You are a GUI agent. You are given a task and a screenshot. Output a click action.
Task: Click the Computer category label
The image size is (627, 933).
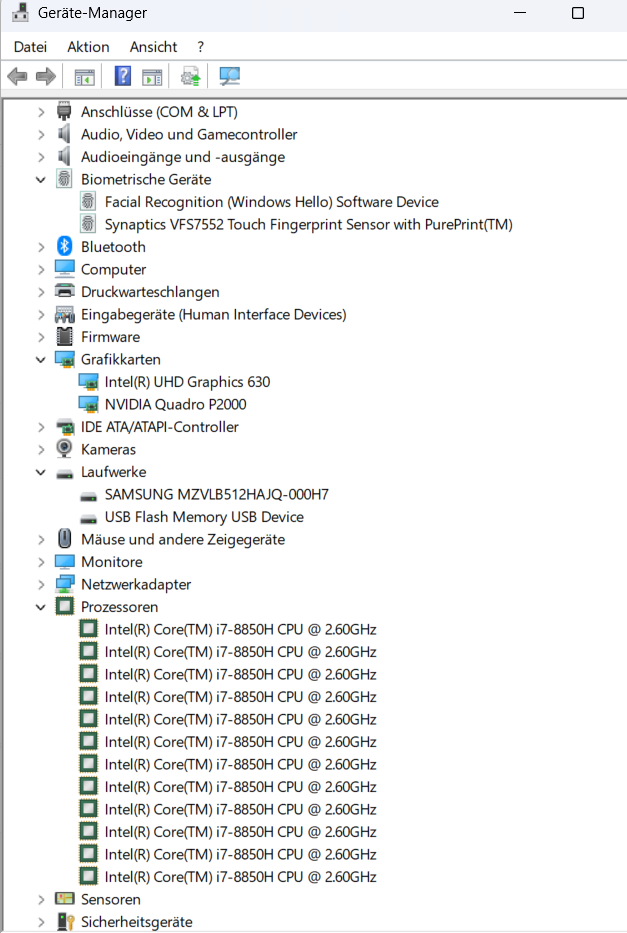point(114,270)
